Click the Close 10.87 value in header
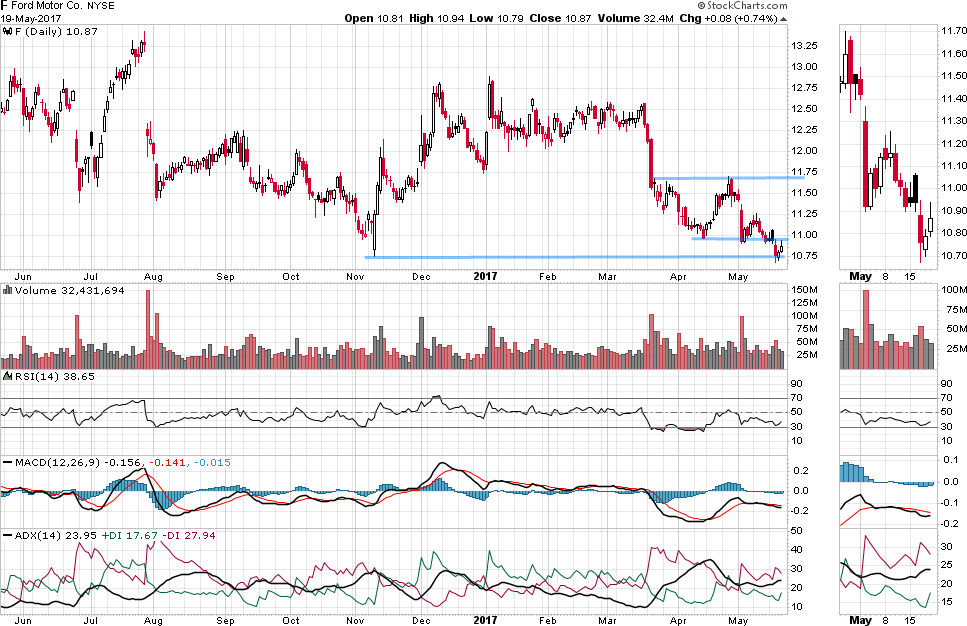The image size is (967, 626). click(x=560, y=19)
